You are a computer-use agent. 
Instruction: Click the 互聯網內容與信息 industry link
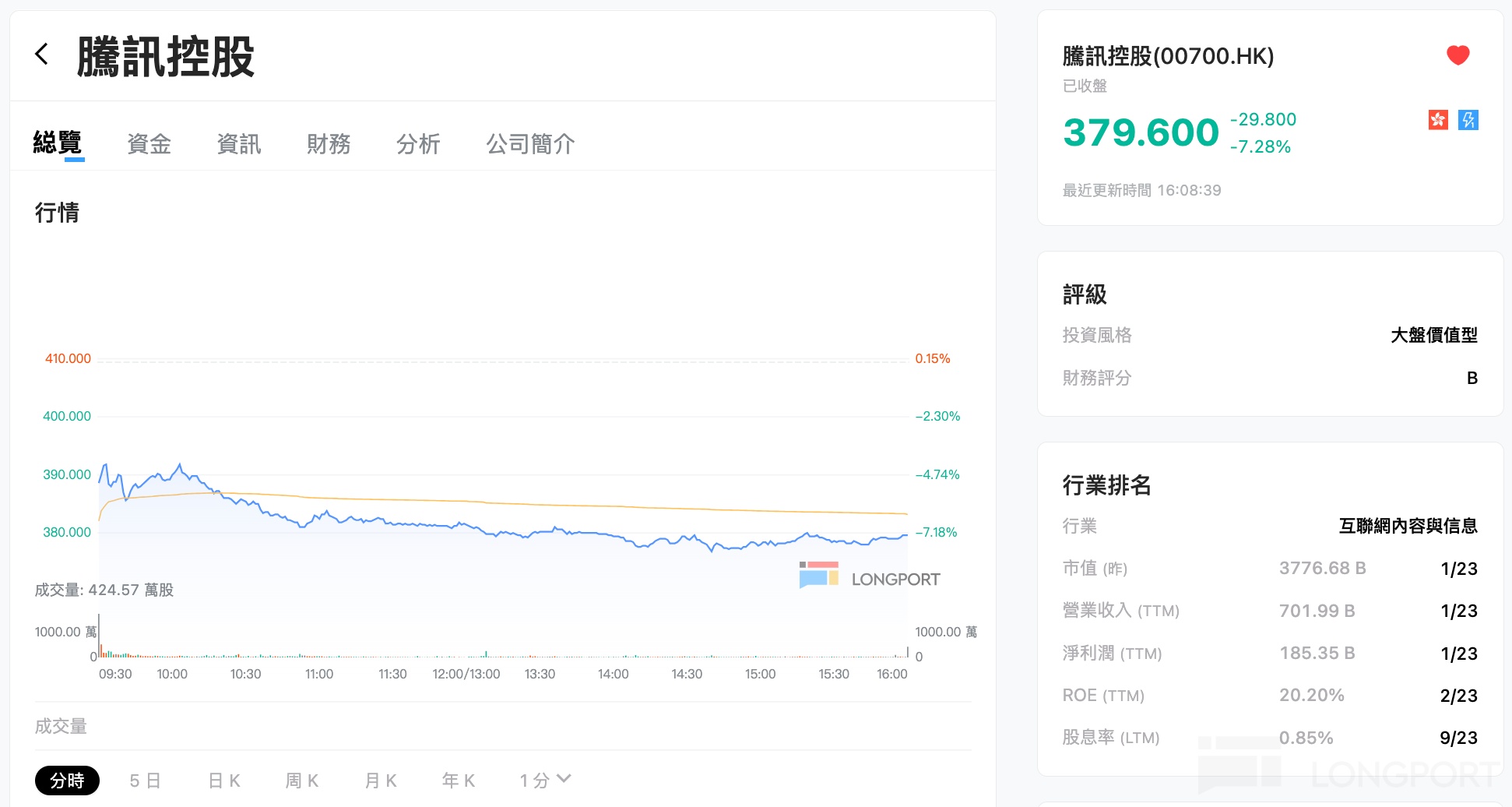coord(1408,527)
